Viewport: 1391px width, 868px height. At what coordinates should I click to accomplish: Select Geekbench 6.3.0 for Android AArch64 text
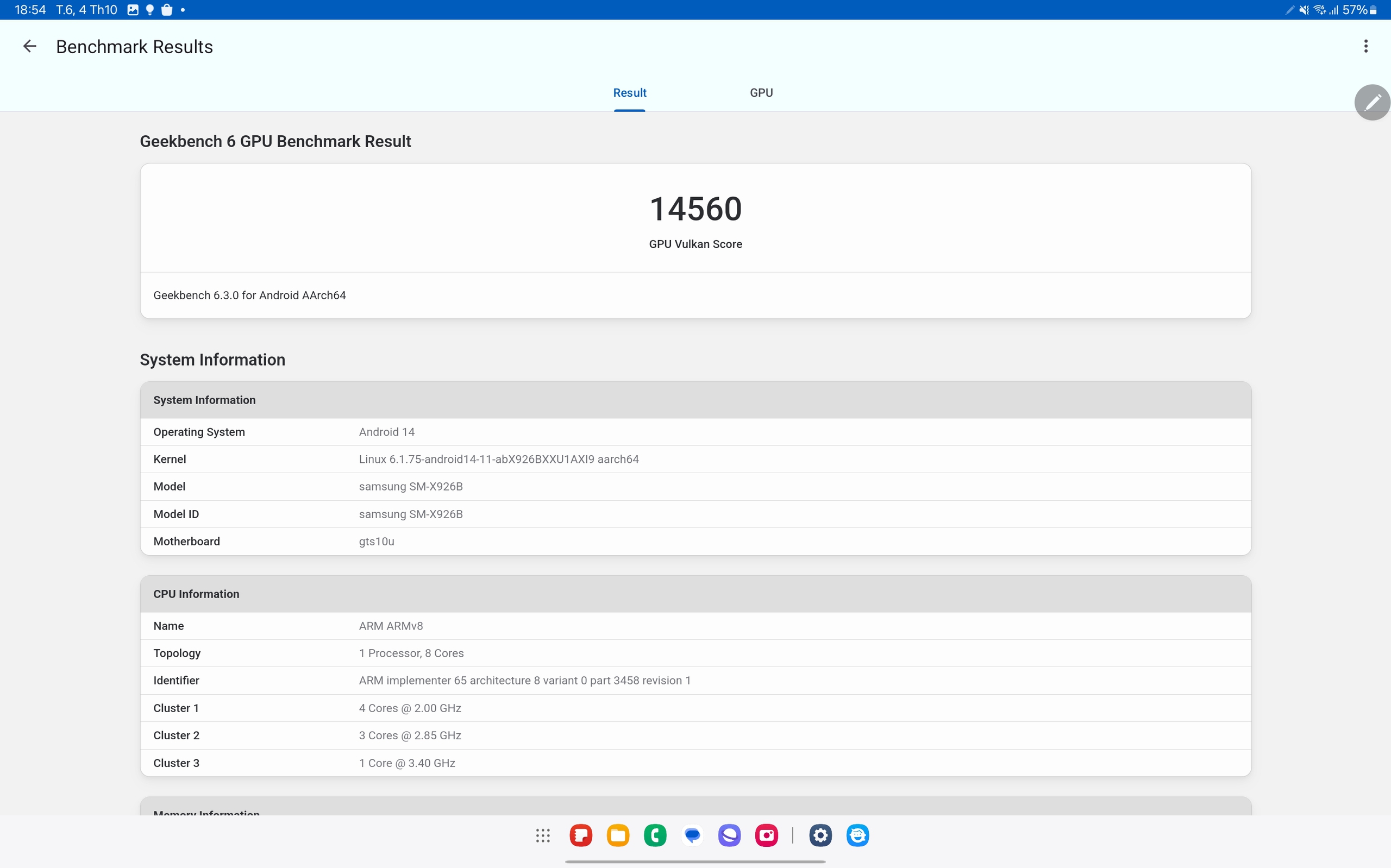tap(249, 295)
